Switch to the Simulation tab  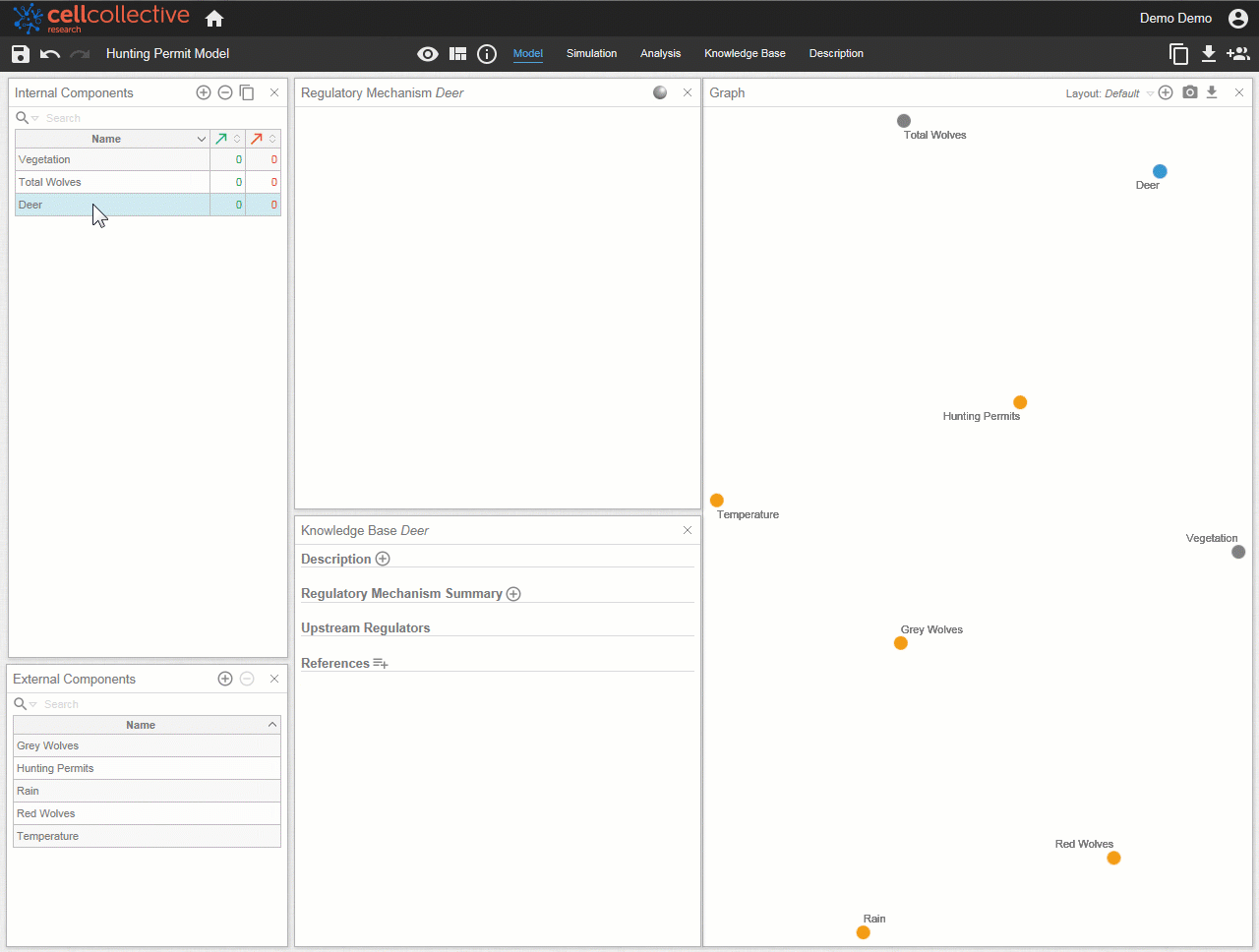tap(592, 54)
